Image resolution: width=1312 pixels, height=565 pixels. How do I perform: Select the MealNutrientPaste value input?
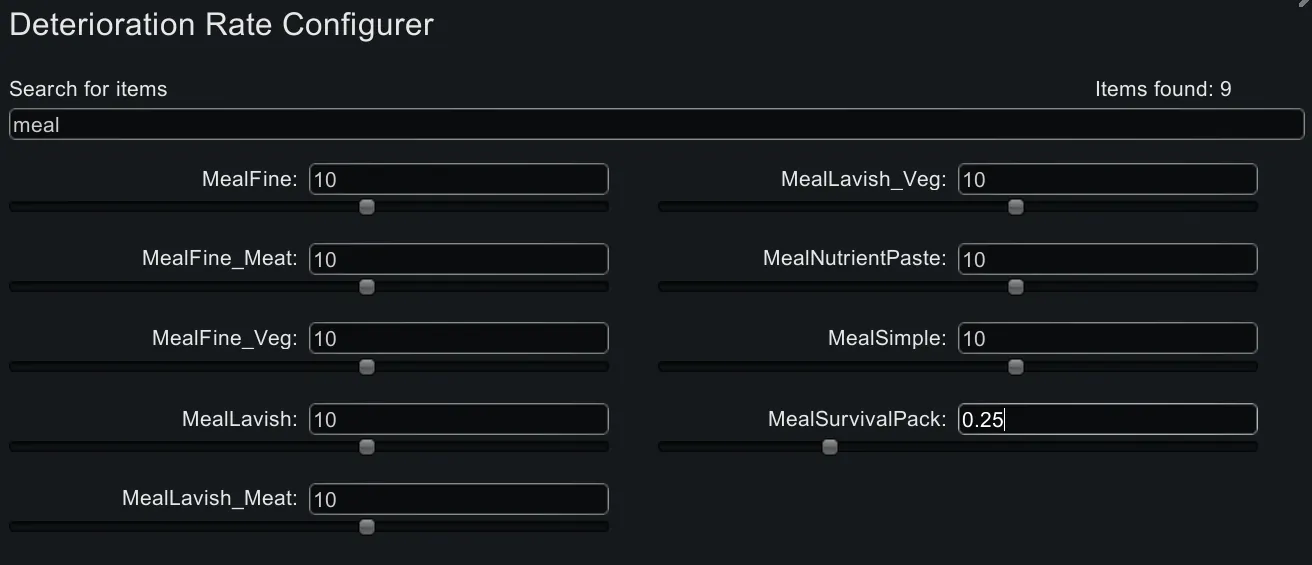point(1107,260)
